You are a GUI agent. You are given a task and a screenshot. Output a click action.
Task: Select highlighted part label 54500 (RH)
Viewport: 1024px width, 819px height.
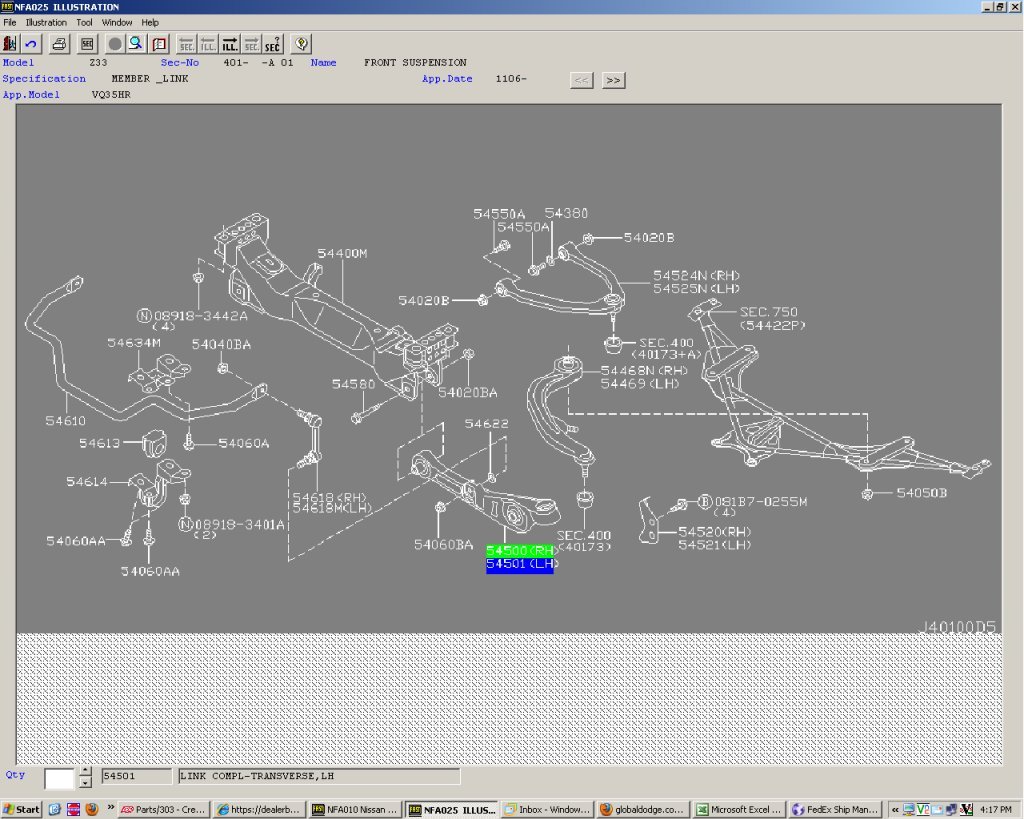(x=520, y=551)
